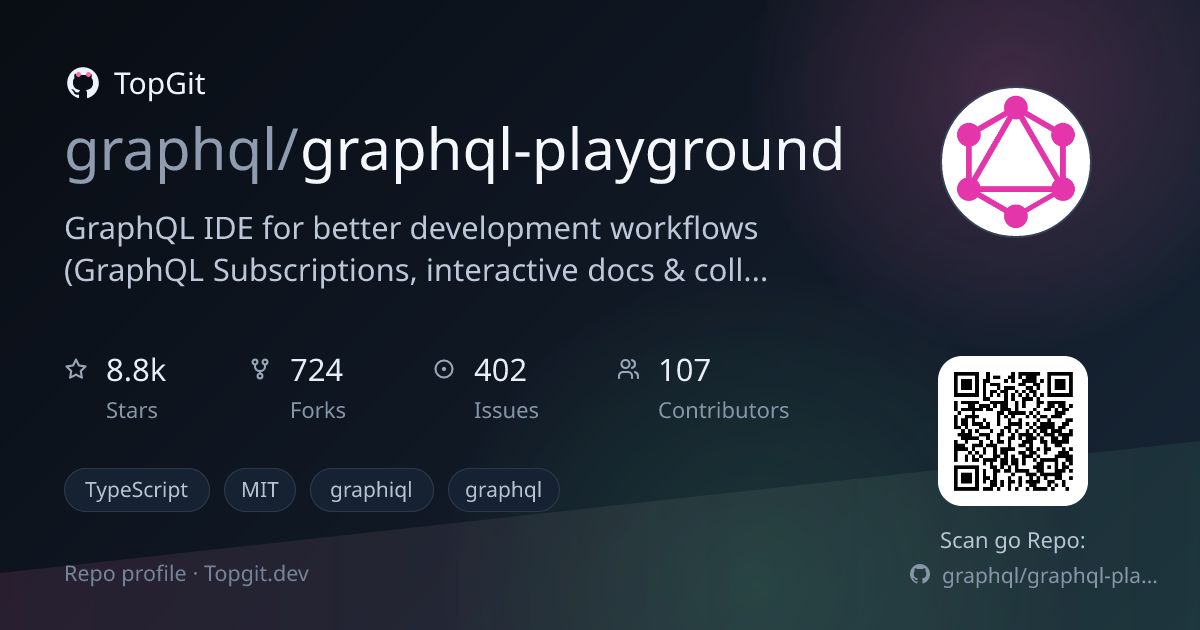This screenshot has width=1200, height=630.
Task: Click the QR code image
Action: tap(1013, 431)
